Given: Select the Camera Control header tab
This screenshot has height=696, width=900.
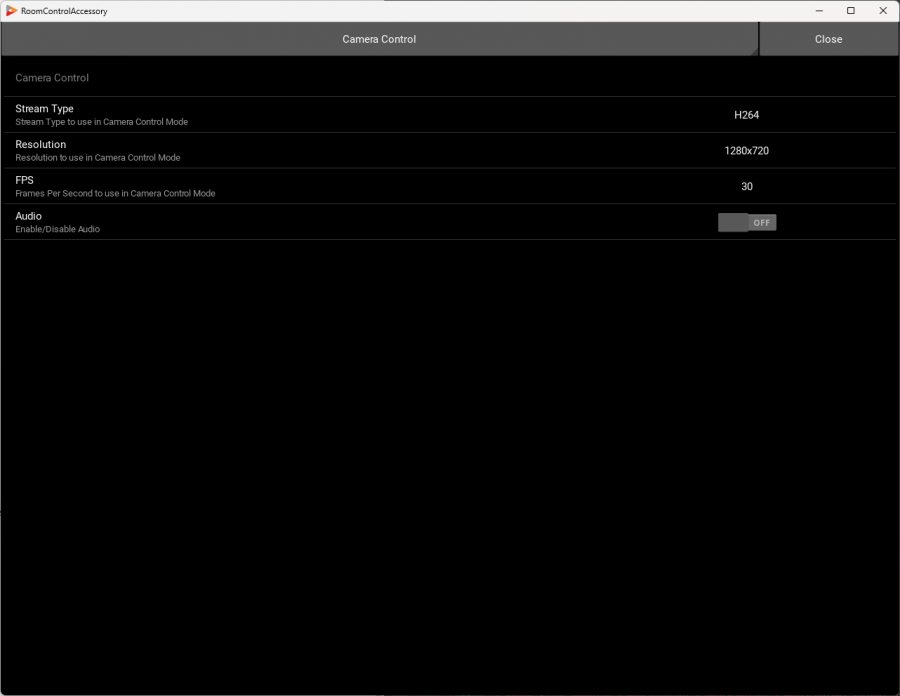Looking at the screenshot, I should pos(379,39).
